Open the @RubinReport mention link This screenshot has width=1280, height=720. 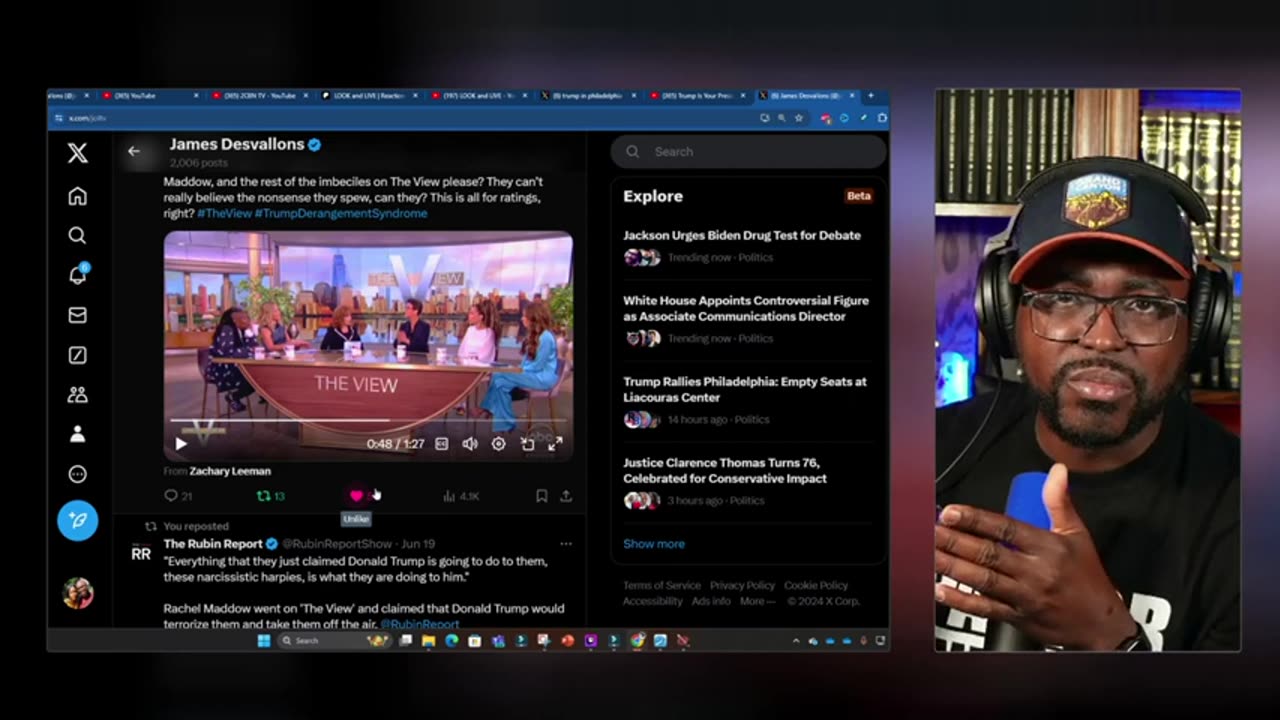[420, 624]
